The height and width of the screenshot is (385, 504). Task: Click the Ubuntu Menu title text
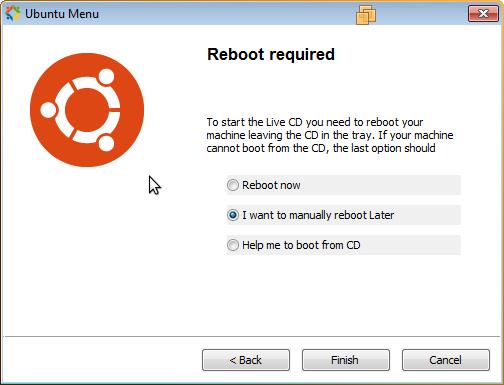coord(62,14)
